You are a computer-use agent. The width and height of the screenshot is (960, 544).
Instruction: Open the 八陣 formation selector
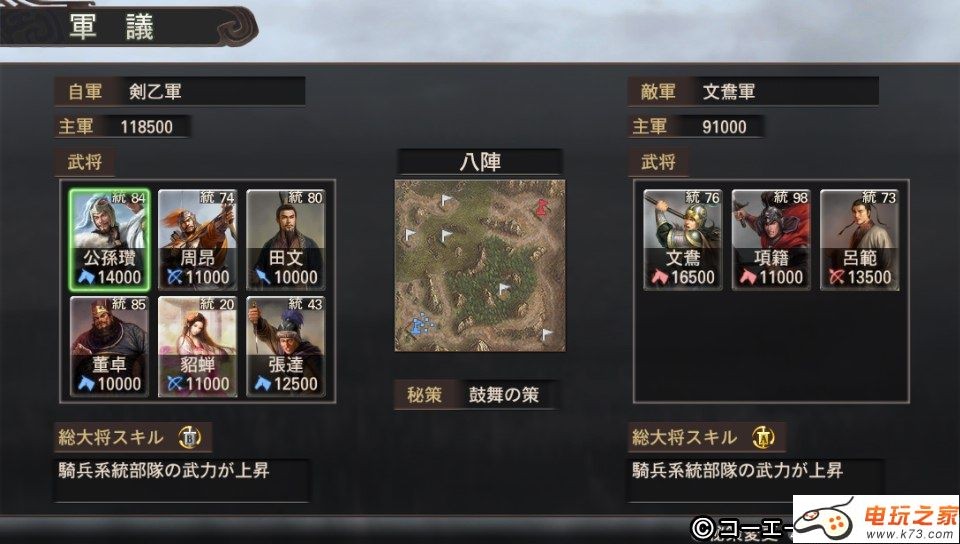(480, 162)
